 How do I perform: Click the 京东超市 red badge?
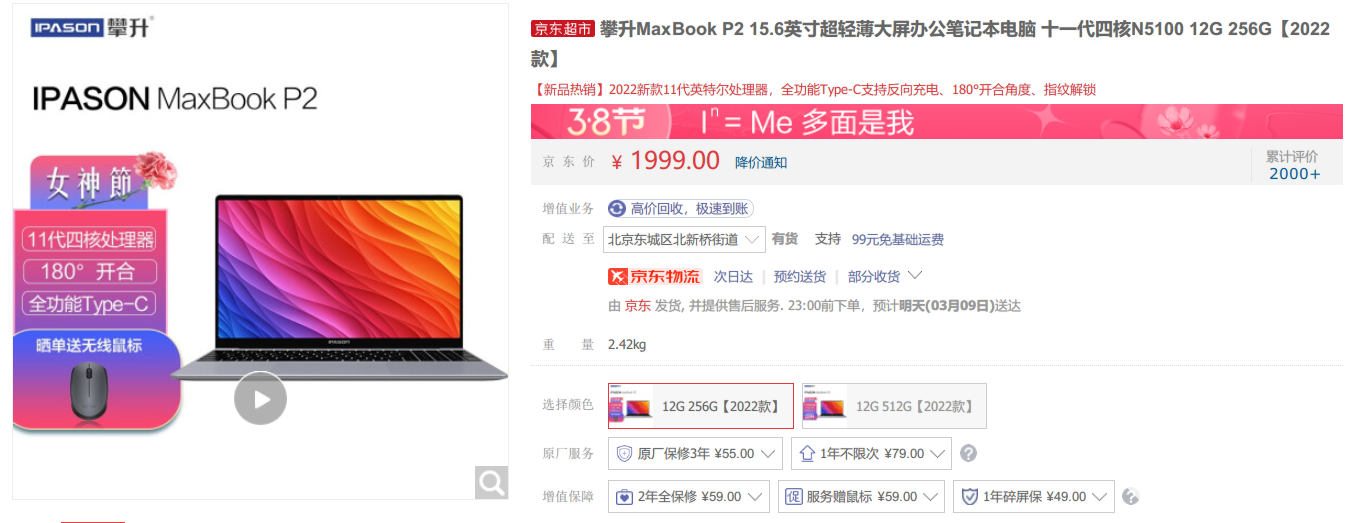[x=563, y=29]
